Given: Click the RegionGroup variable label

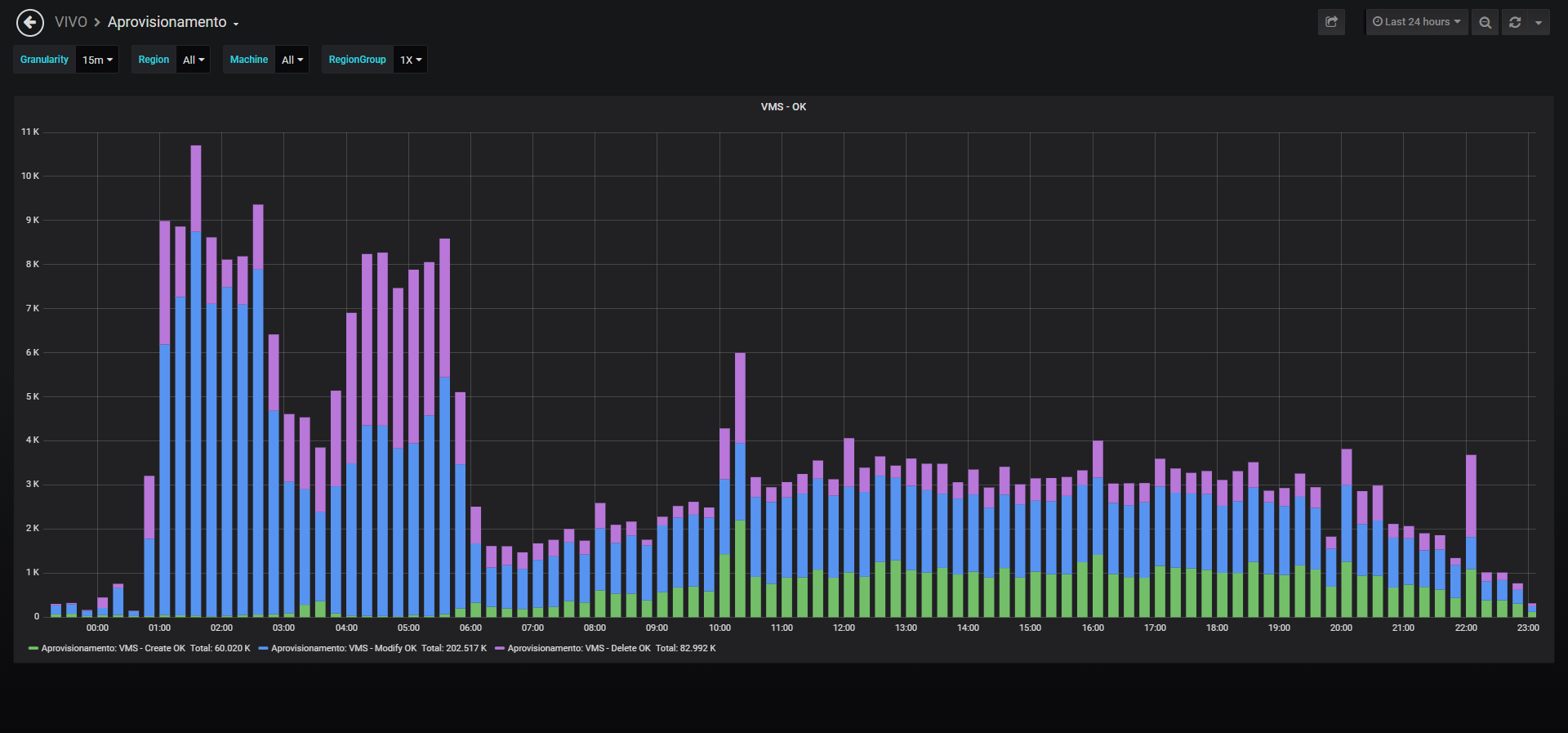Looking at the screenshot, I should pyautogui.click(x=358, y=60).
